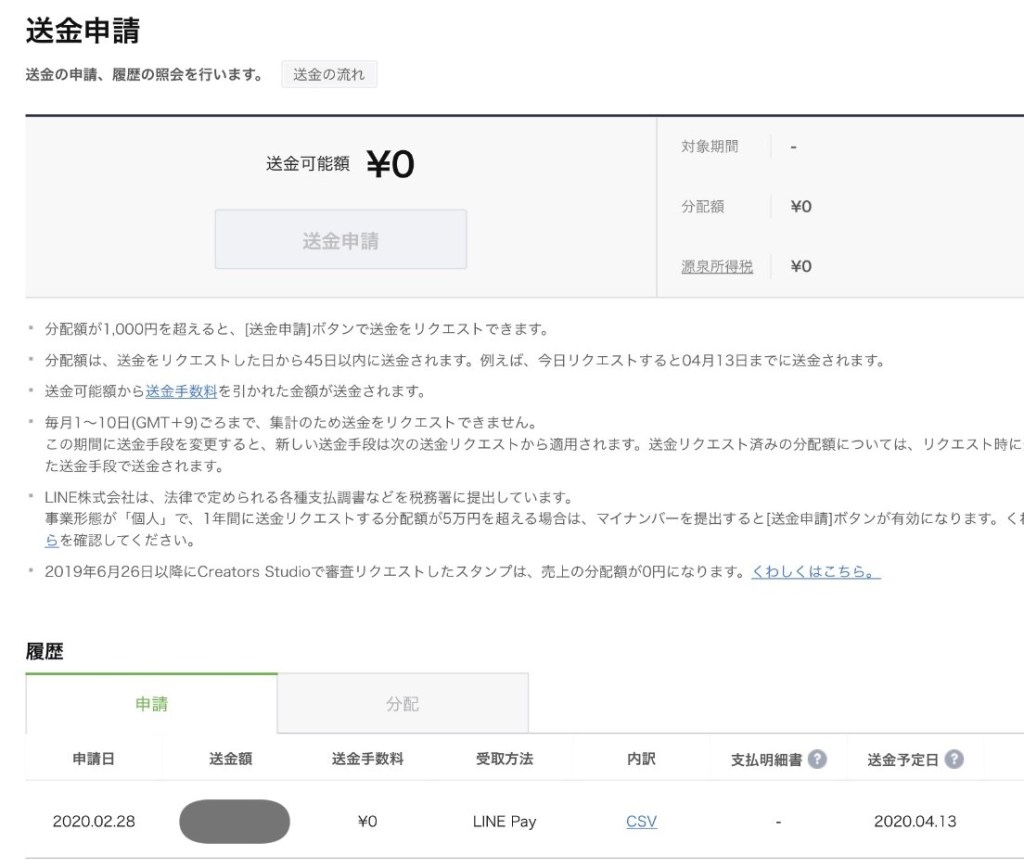Viewport: 1024px width, 868px height.
Task: Select the 2020.02.28 request date cell
Action: tap(94, 821)
